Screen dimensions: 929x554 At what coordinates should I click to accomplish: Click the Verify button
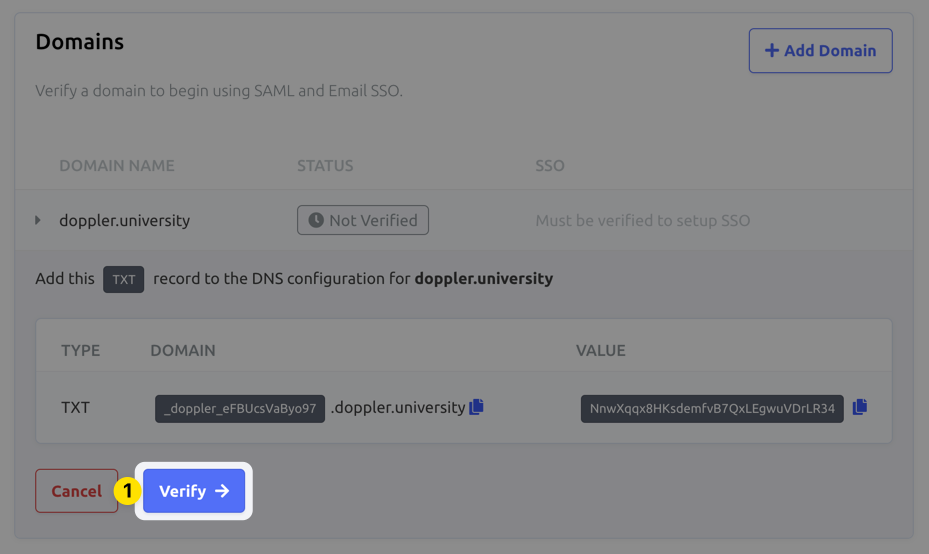194,491
